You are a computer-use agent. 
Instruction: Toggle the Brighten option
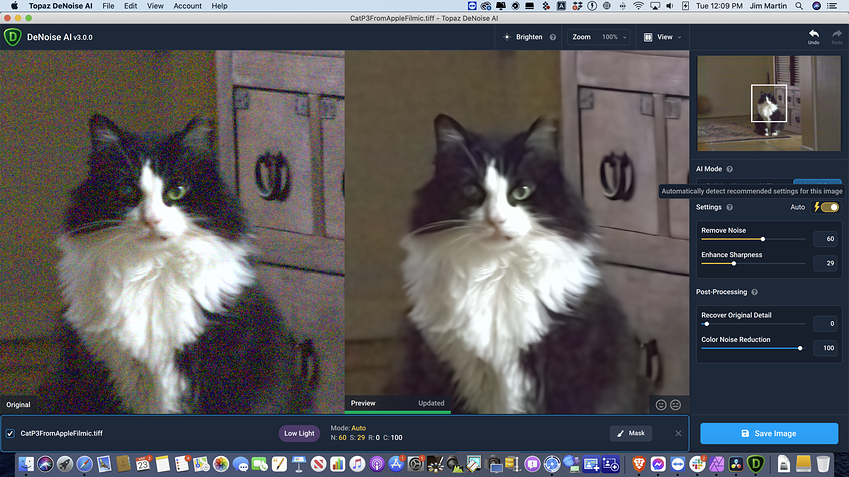(x=523, y=37)
